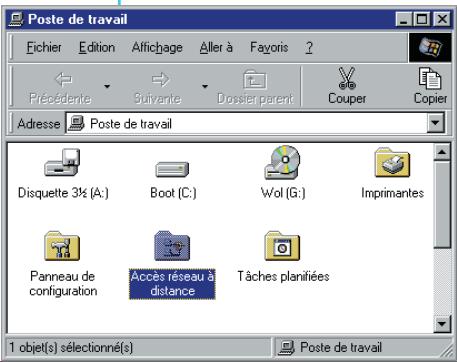This screenshot has height=362, width=457.
Task: Click the Disquette 3½ (A:) label
Action: tap(63, 193)
